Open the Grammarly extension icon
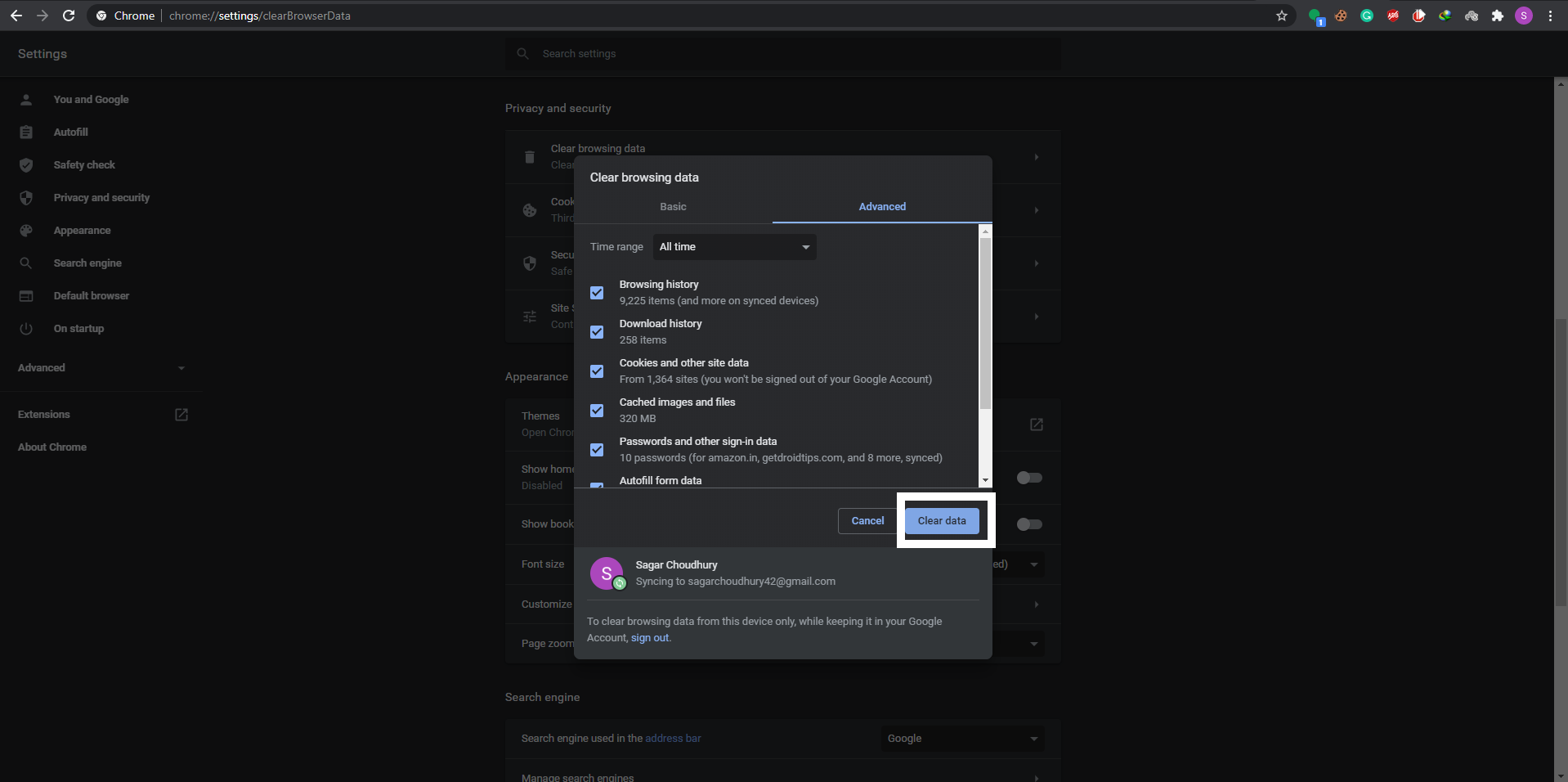Screen dimensions: 1568x782 pyautogui.click(x=1367, y=16)
